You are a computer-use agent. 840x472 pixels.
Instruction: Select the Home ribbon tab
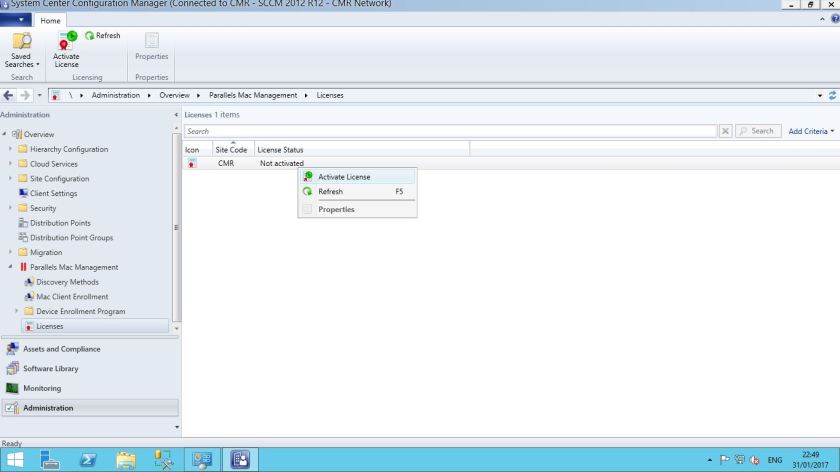pos(50,20)
